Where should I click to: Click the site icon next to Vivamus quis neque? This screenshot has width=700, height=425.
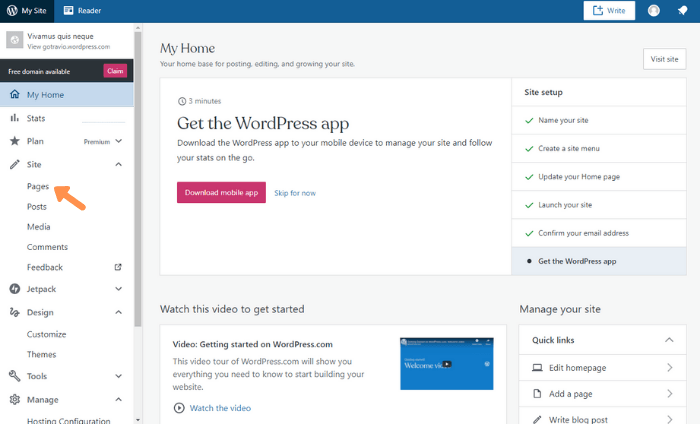click(x=14, y=40)
